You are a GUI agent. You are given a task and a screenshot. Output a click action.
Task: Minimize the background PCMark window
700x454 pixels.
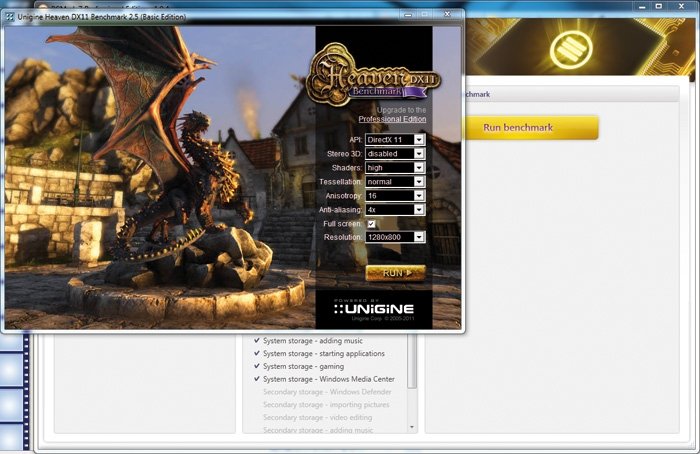click(x=642, y=7)
